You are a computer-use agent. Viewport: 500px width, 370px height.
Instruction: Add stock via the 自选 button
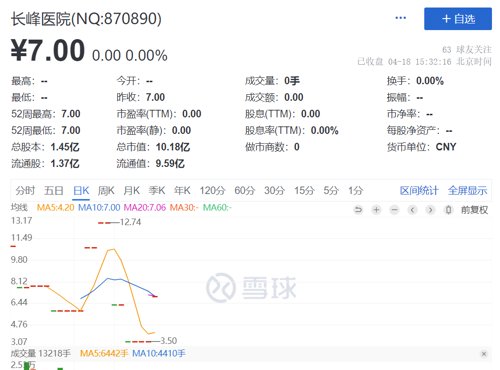point(458,19)
